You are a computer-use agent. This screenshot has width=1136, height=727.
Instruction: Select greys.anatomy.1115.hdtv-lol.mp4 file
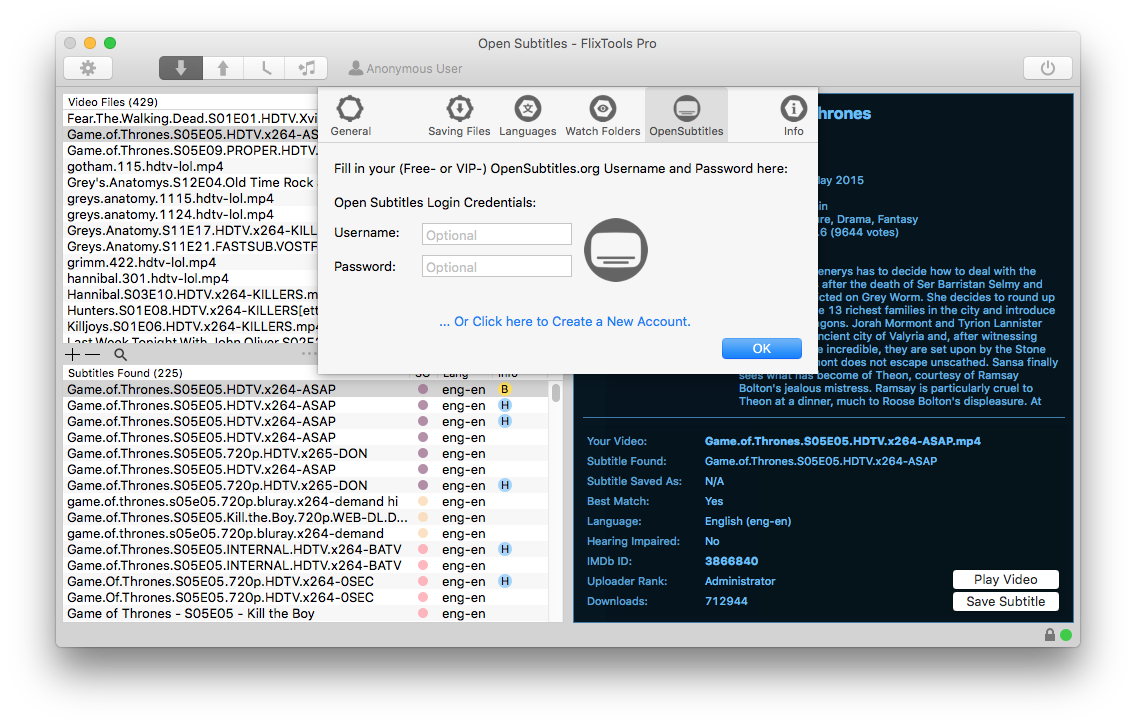pos(191,198)
